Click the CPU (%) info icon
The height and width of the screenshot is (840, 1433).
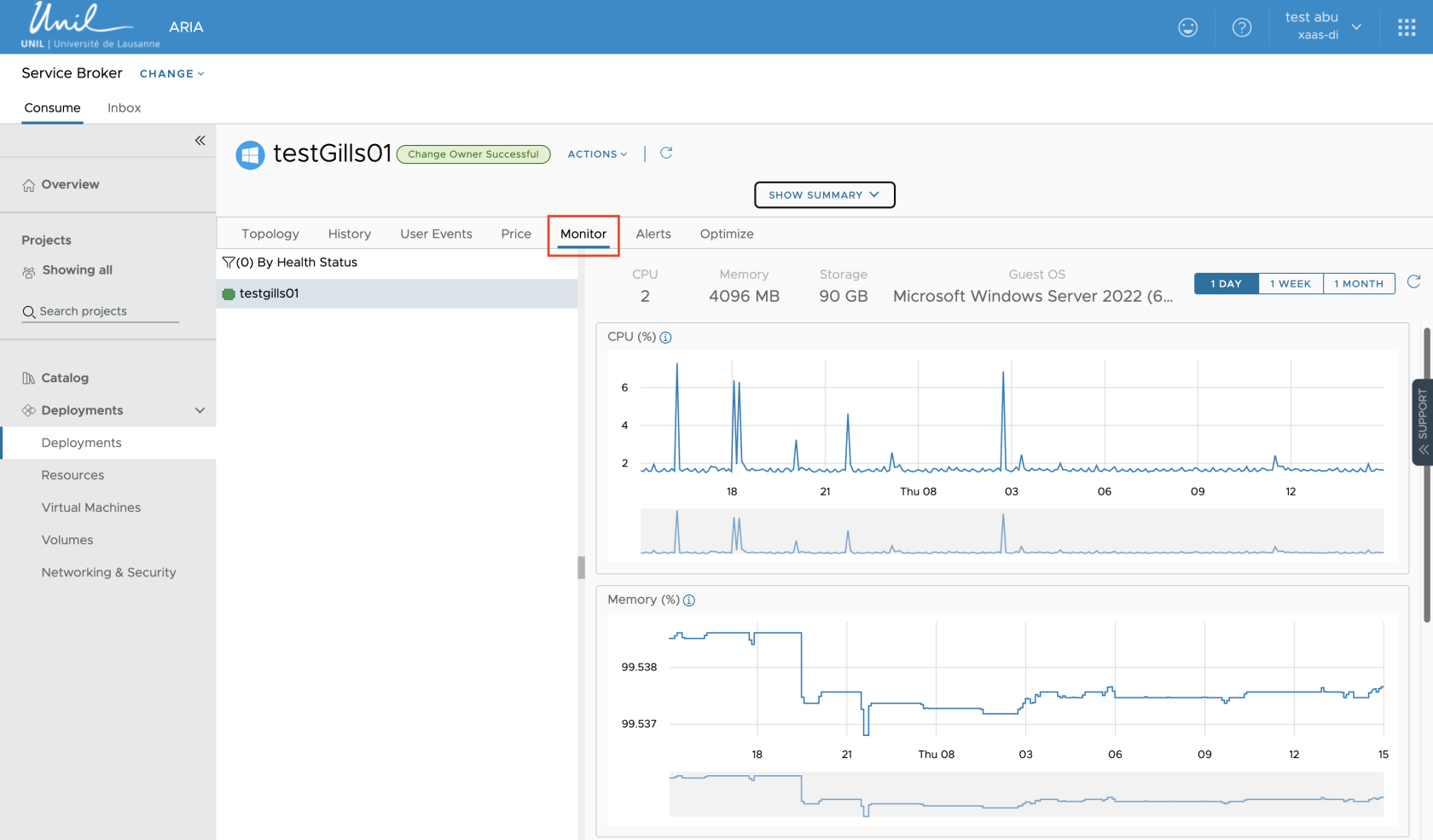click(666, 338)
